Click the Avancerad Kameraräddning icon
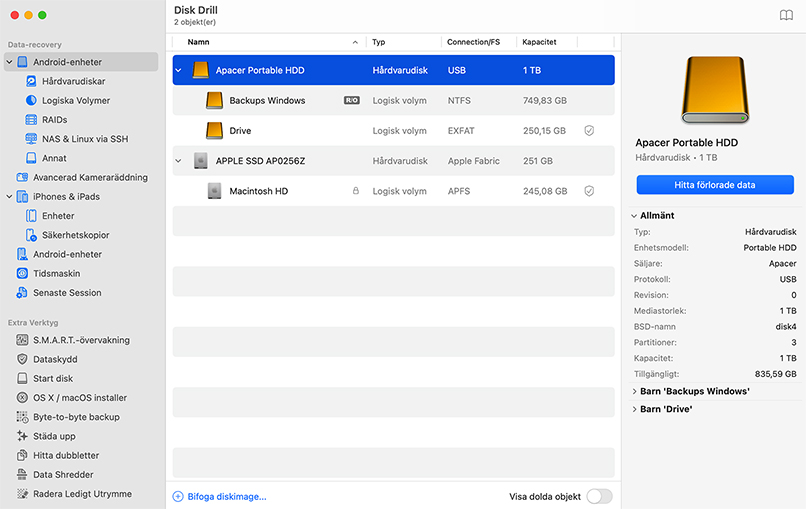This screenshot has height=509, width=806. (x=22, y=177)
